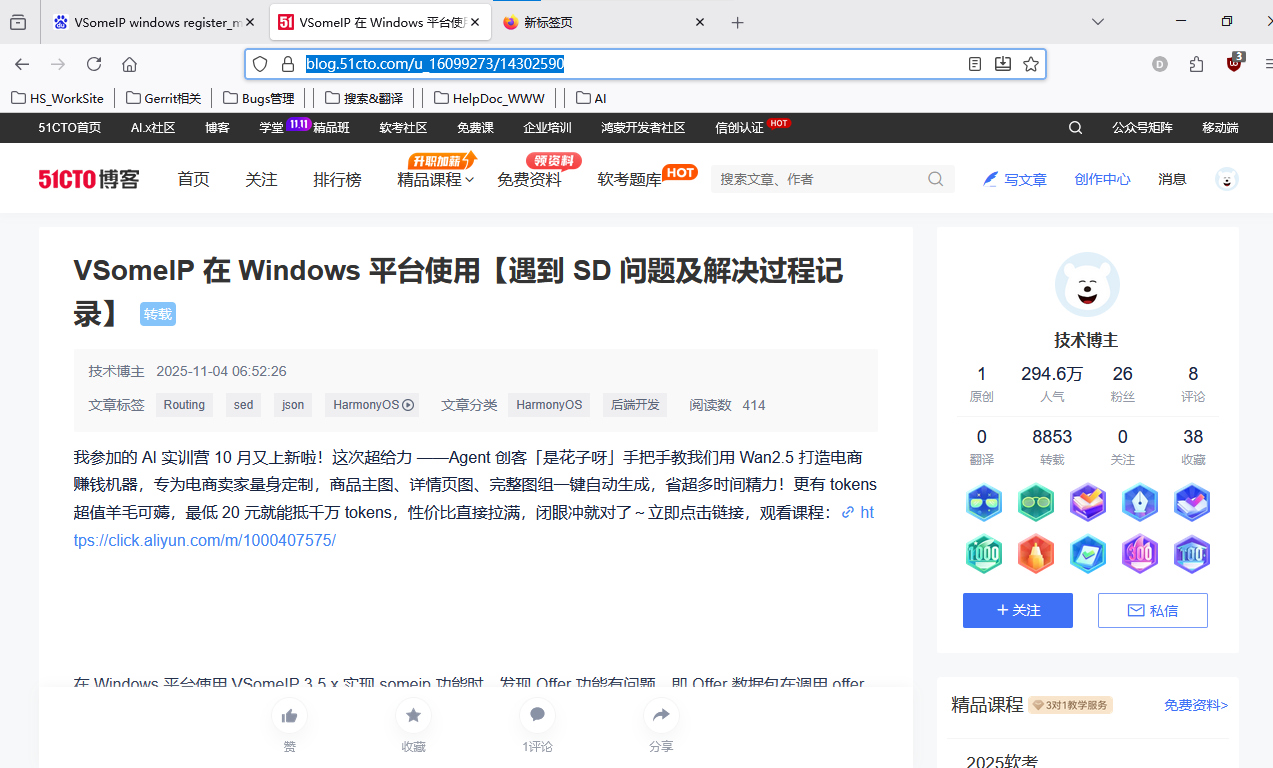Favorite the article with the star button
Viewport: 1273px width, 768px height.
[x=413, y=715]
